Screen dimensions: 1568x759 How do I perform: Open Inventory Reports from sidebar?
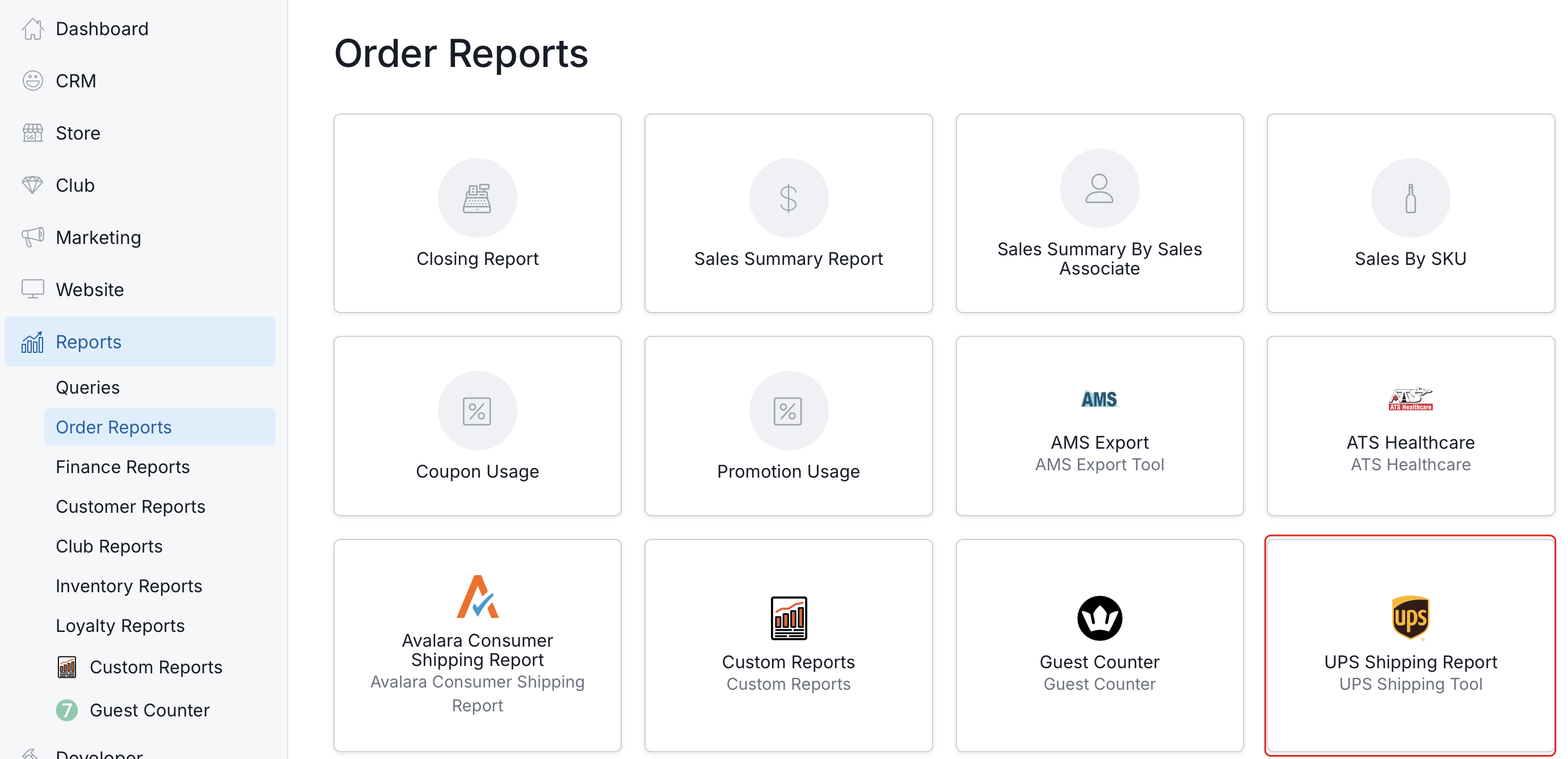coord(128,585)
